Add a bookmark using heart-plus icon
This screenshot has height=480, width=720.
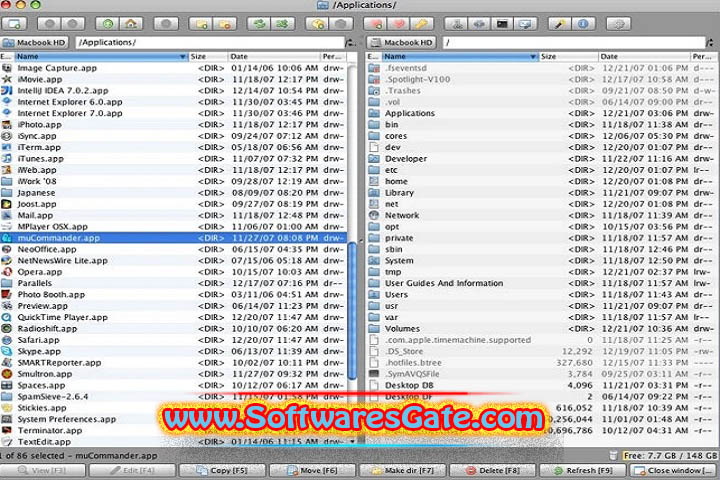(376, 24)
